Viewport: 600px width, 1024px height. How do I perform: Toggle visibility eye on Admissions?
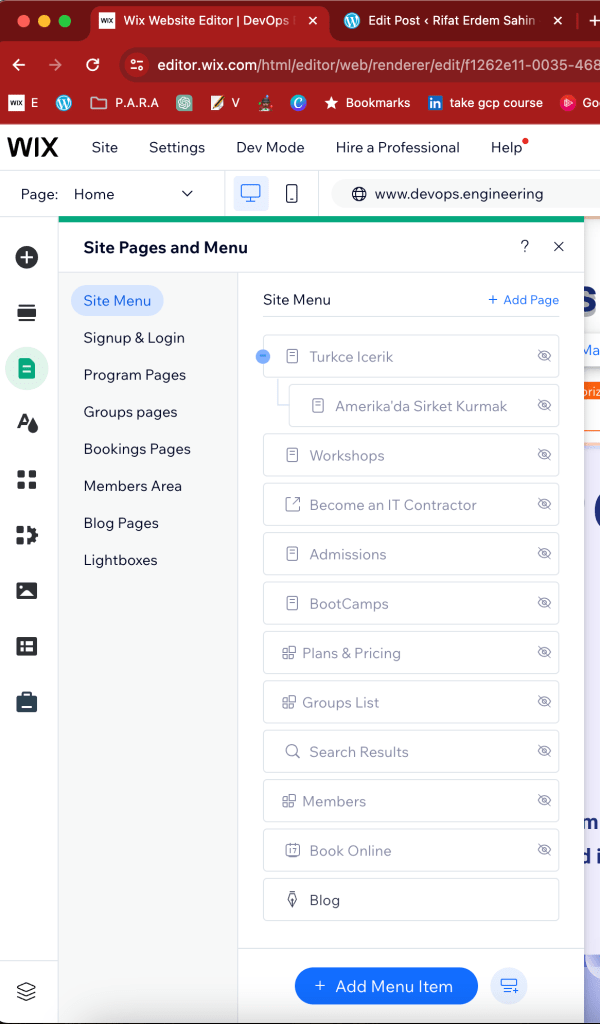point(544,554)
